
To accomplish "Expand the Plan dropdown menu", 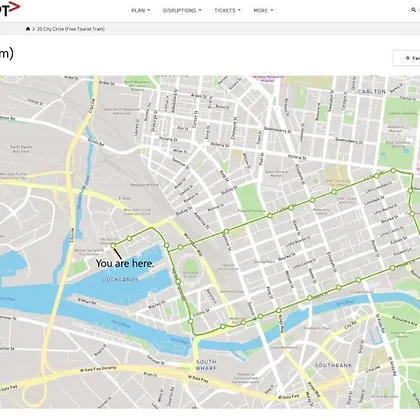I will [141, 10].
